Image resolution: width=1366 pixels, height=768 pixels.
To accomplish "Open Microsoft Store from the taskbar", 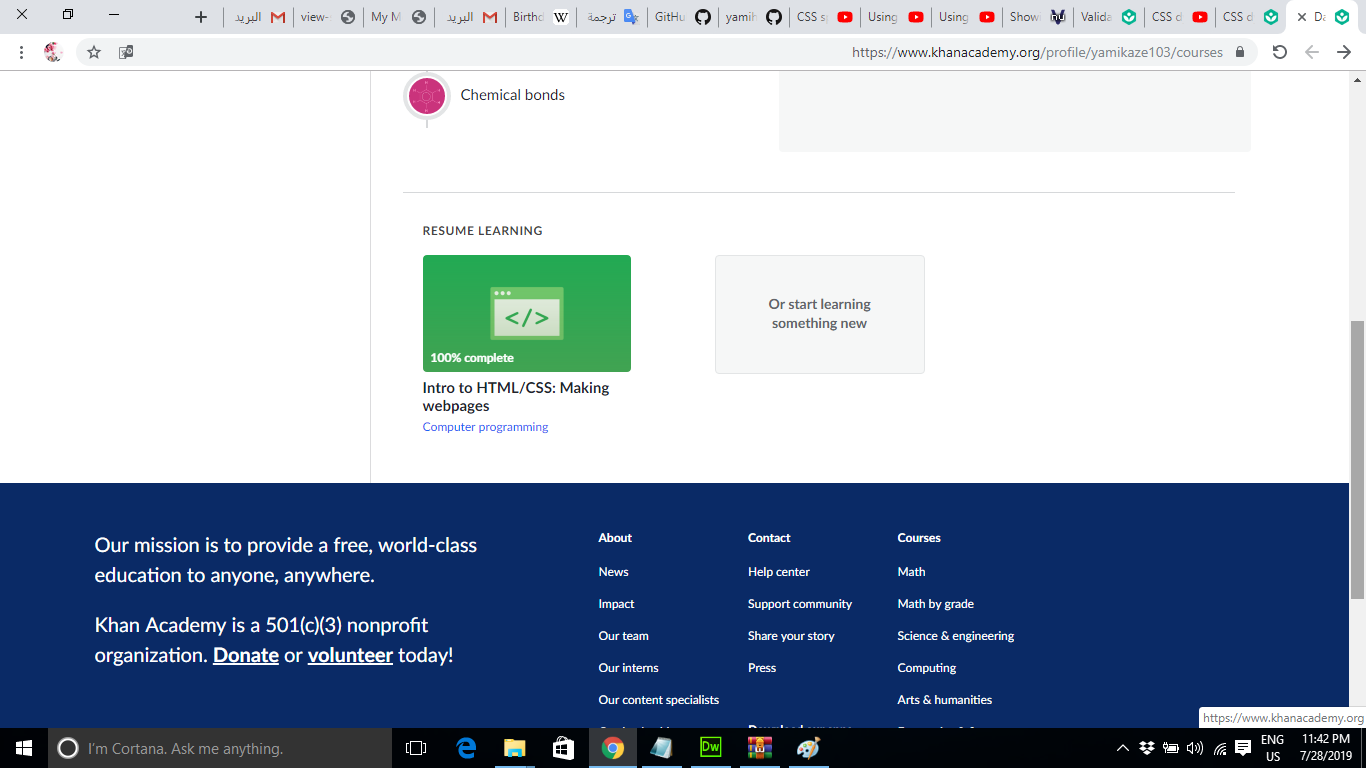I will coord(564,748).
